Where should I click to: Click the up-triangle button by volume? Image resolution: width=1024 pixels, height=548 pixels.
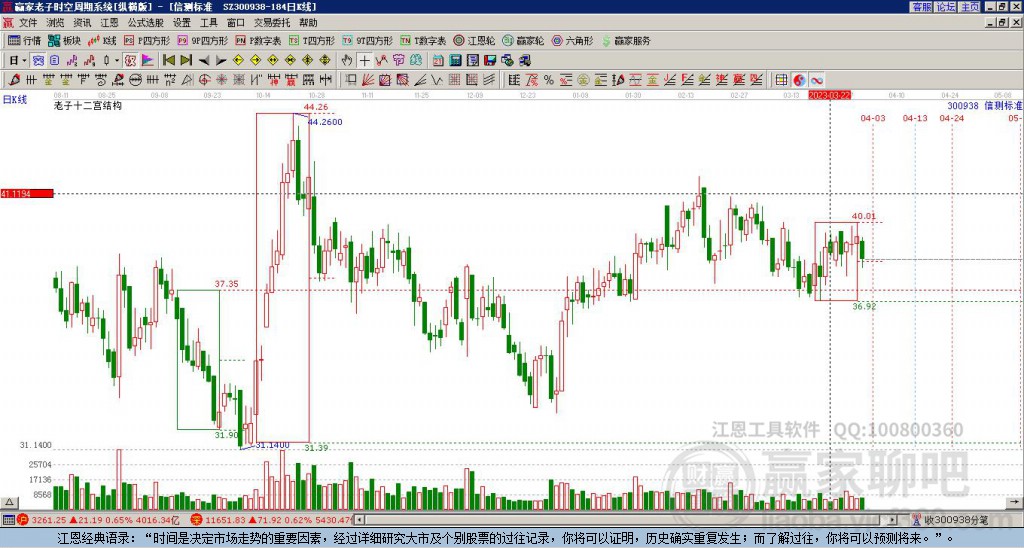[9, 502]
